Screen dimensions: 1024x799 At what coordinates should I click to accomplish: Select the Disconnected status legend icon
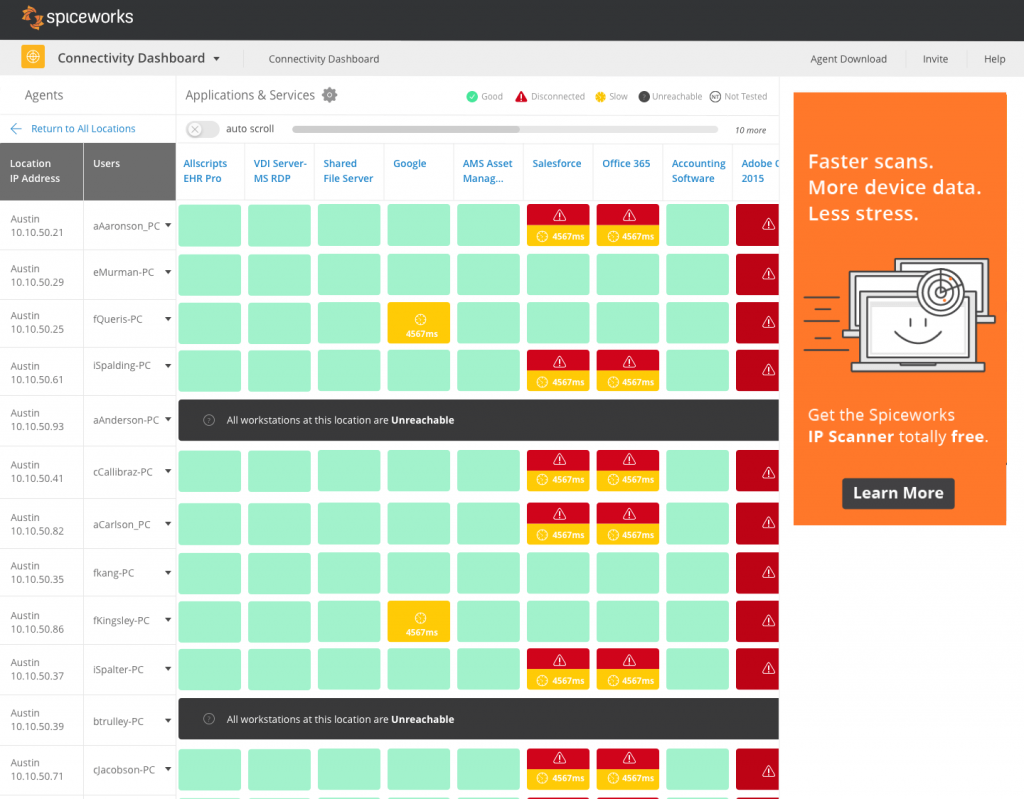pyautogui.click(x=521, y=96)
